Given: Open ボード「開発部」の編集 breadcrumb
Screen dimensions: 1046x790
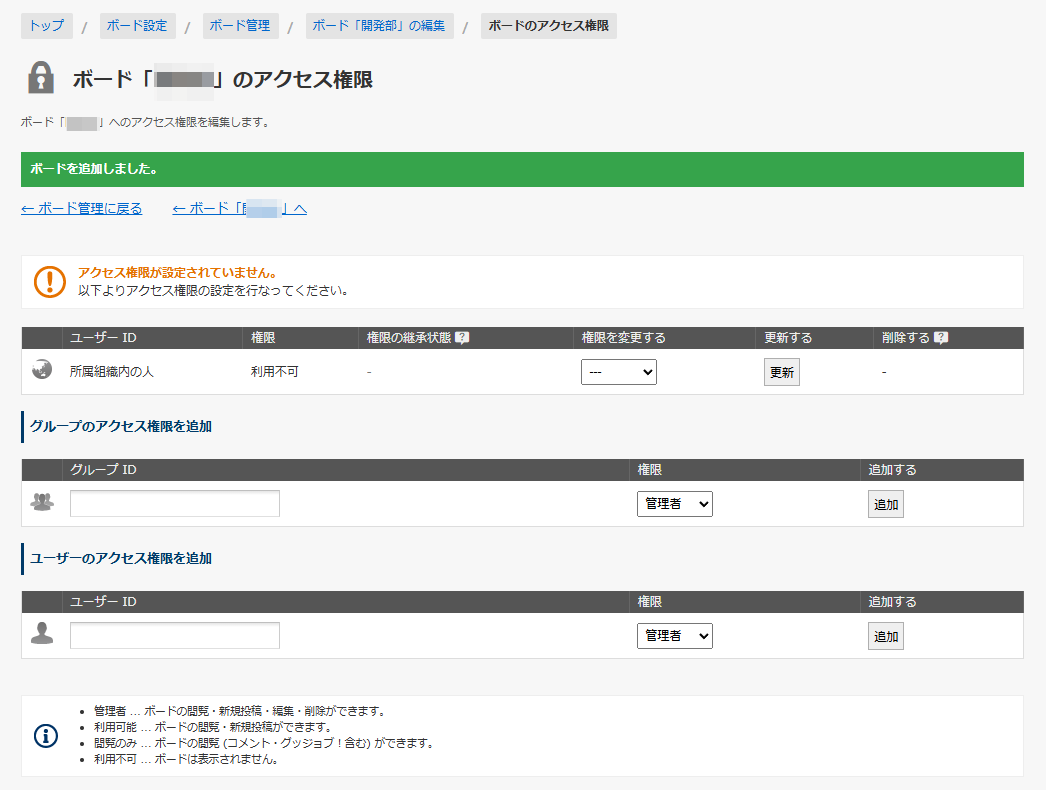Looking at the screenshot, I should point(380,26).
